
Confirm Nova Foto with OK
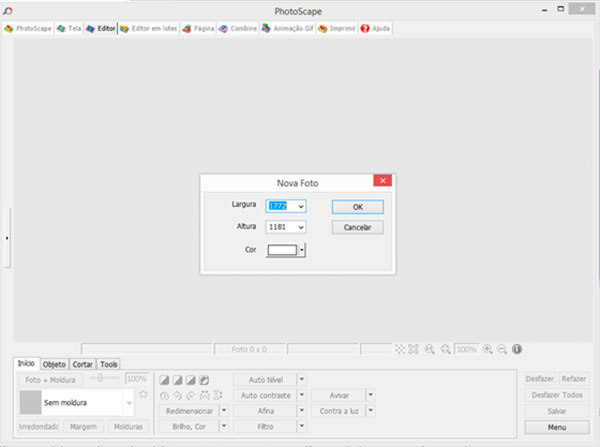pyautogui.click(x=358, y=207)
